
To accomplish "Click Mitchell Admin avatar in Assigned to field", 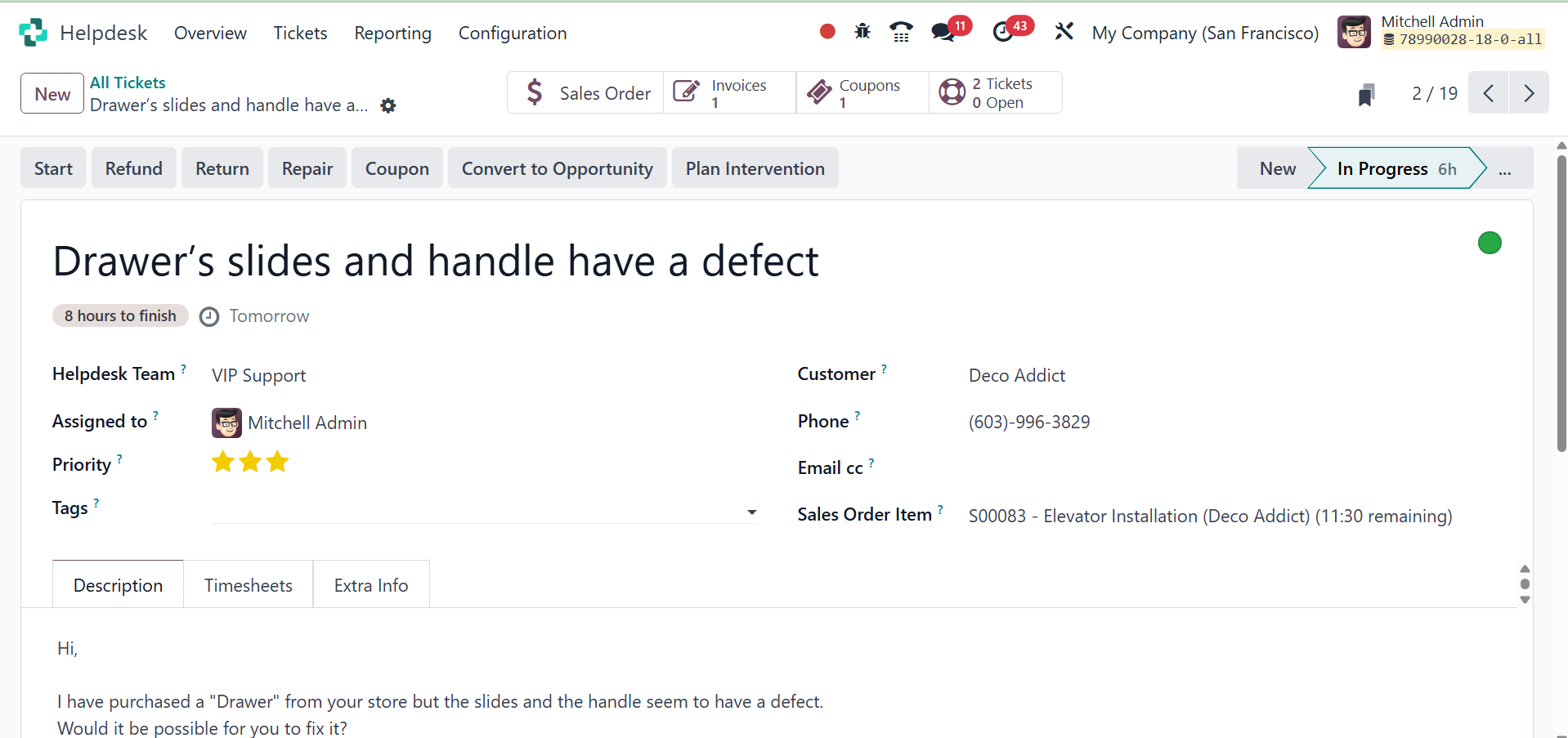I will point(226,423).
